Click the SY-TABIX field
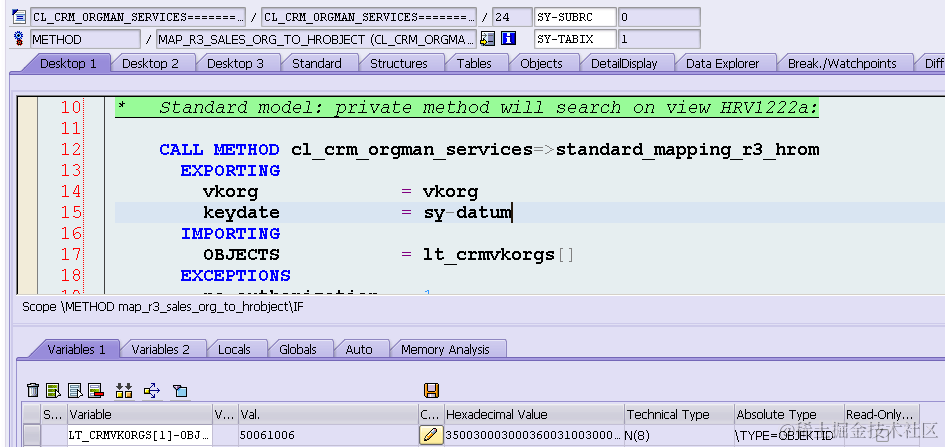The image size is (945, 447). pos(575,40)
